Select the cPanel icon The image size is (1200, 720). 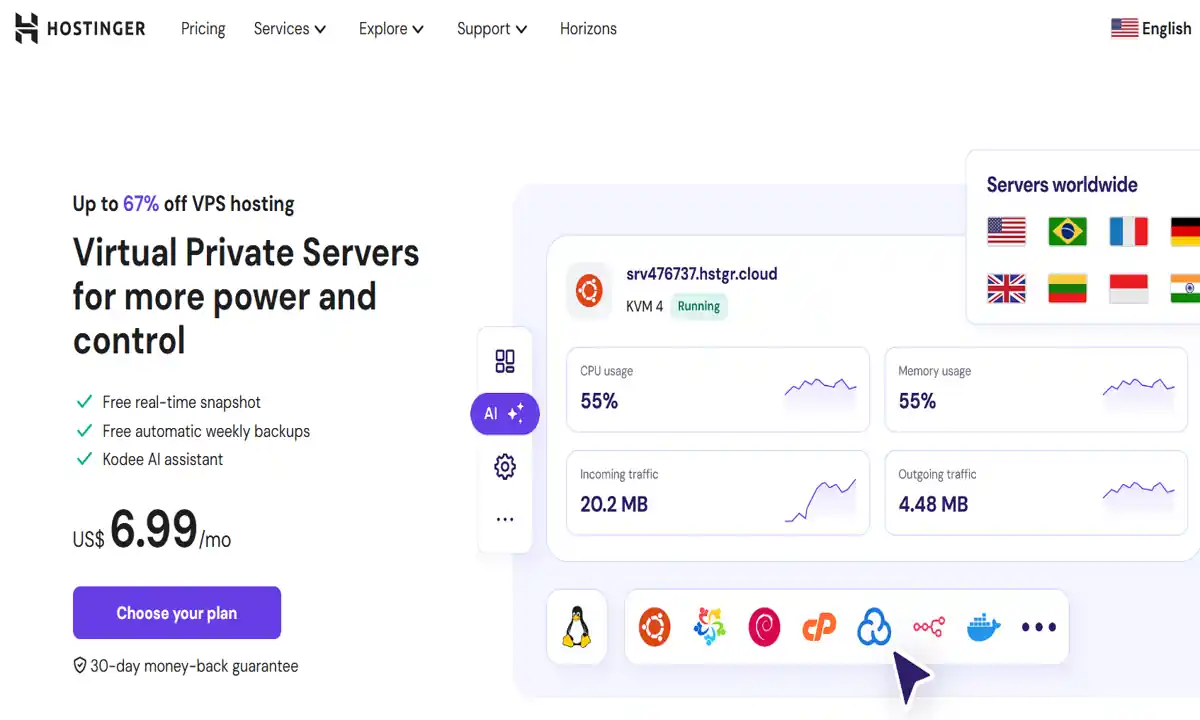point(819,628)
